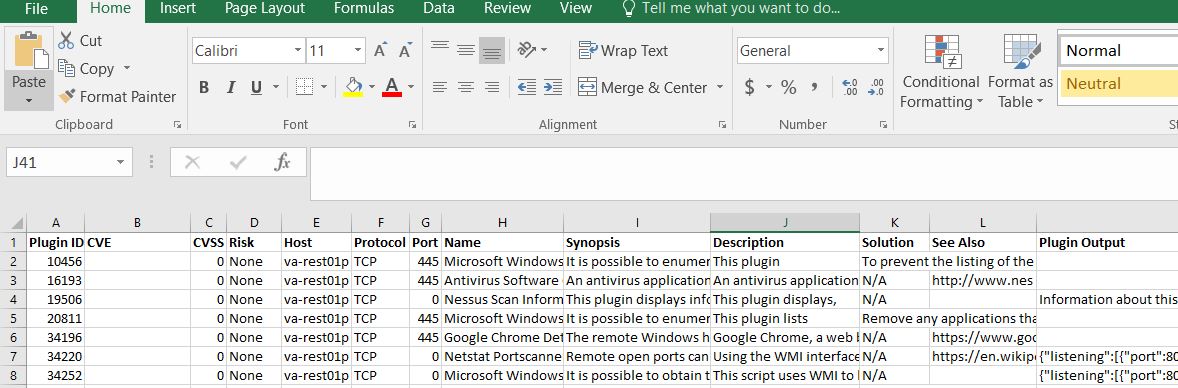Image resolution: width=1178 pixels, height=388 pixels.
Task: Select row 7 header
Action: [14, 356]
